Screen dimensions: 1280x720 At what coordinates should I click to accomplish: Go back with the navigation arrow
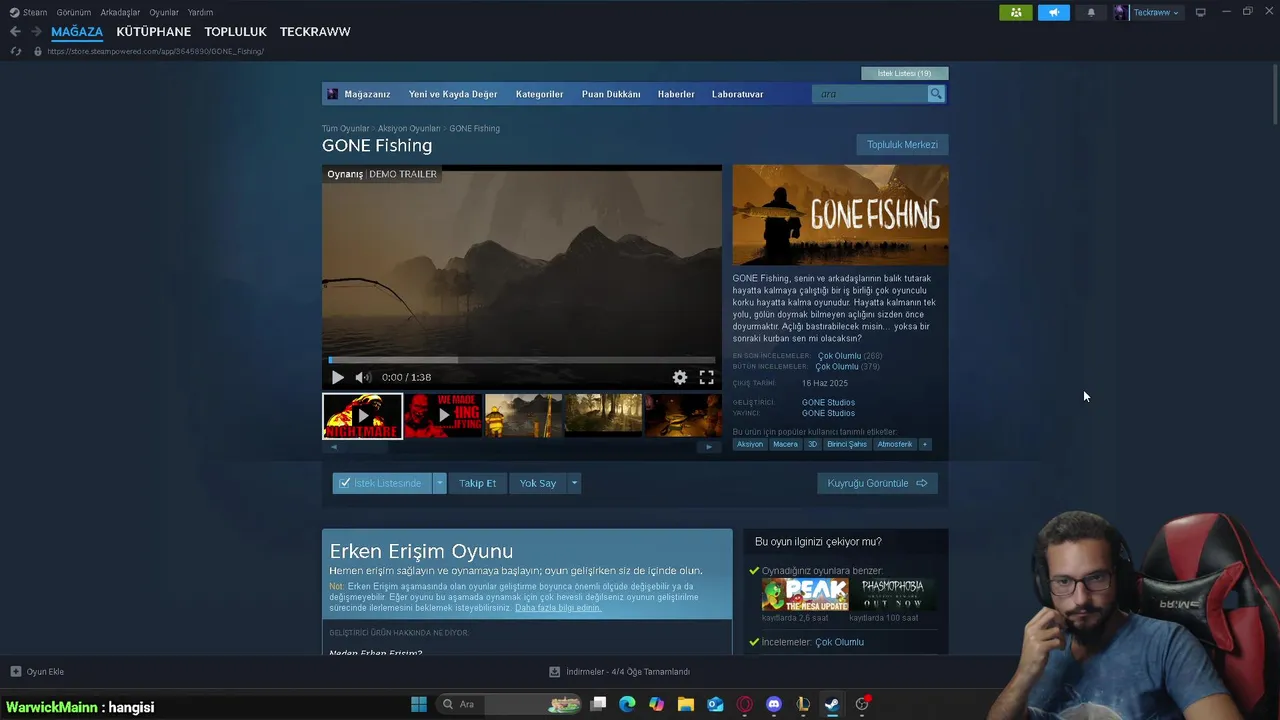coord(15,32)
